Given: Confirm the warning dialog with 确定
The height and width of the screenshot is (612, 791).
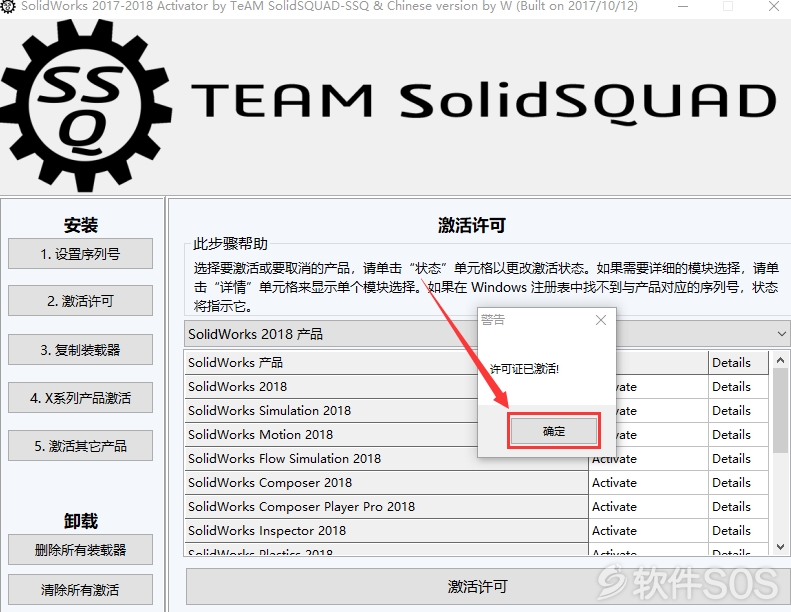Looking at the screenshot, I should click(x=553, y=431).
